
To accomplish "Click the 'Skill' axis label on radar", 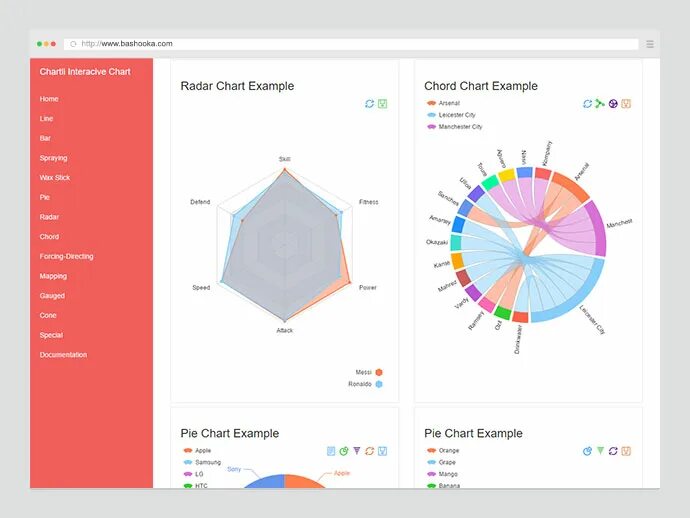I will (x=285, y=159).
